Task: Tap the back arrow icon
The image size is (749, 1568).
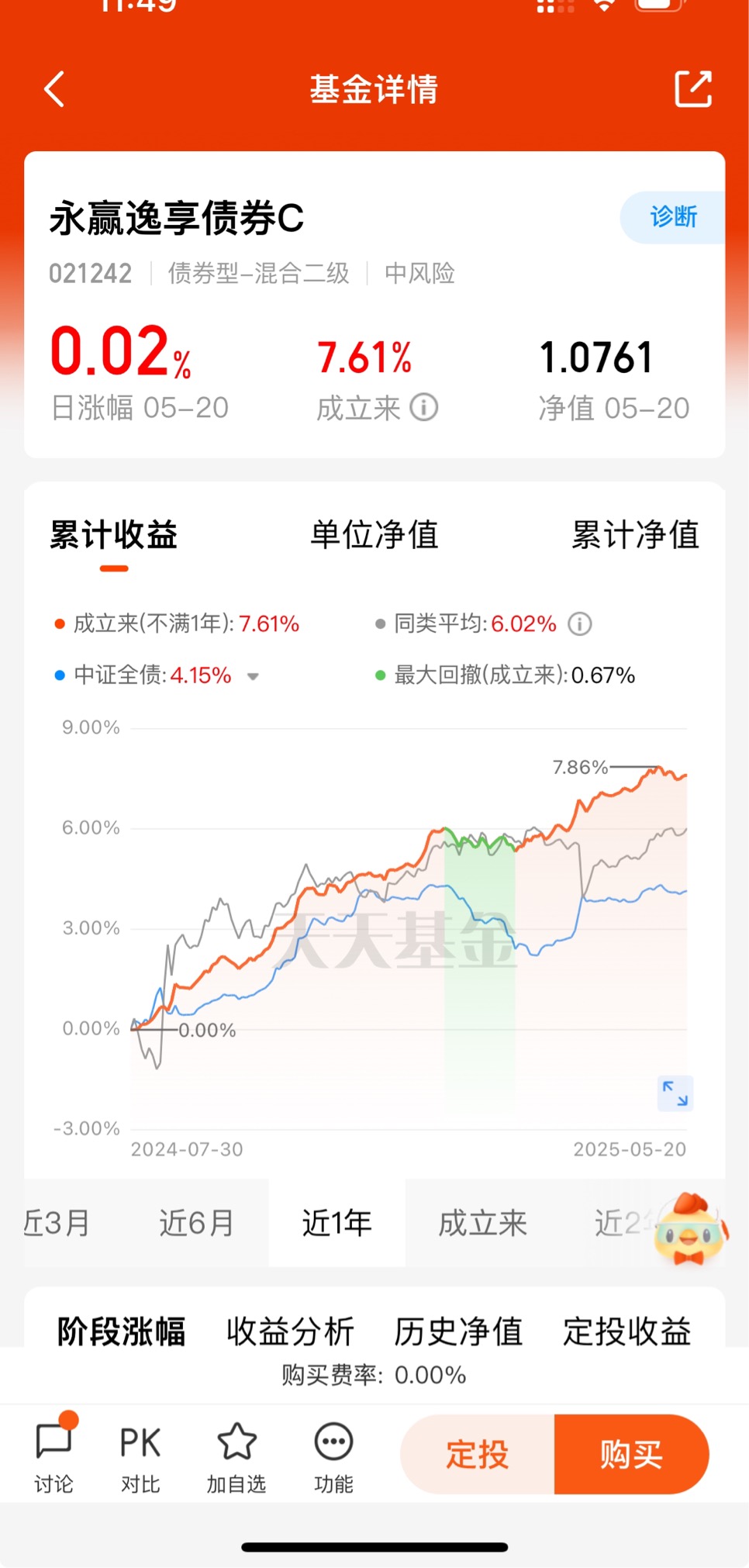Action: coord(54,89)
